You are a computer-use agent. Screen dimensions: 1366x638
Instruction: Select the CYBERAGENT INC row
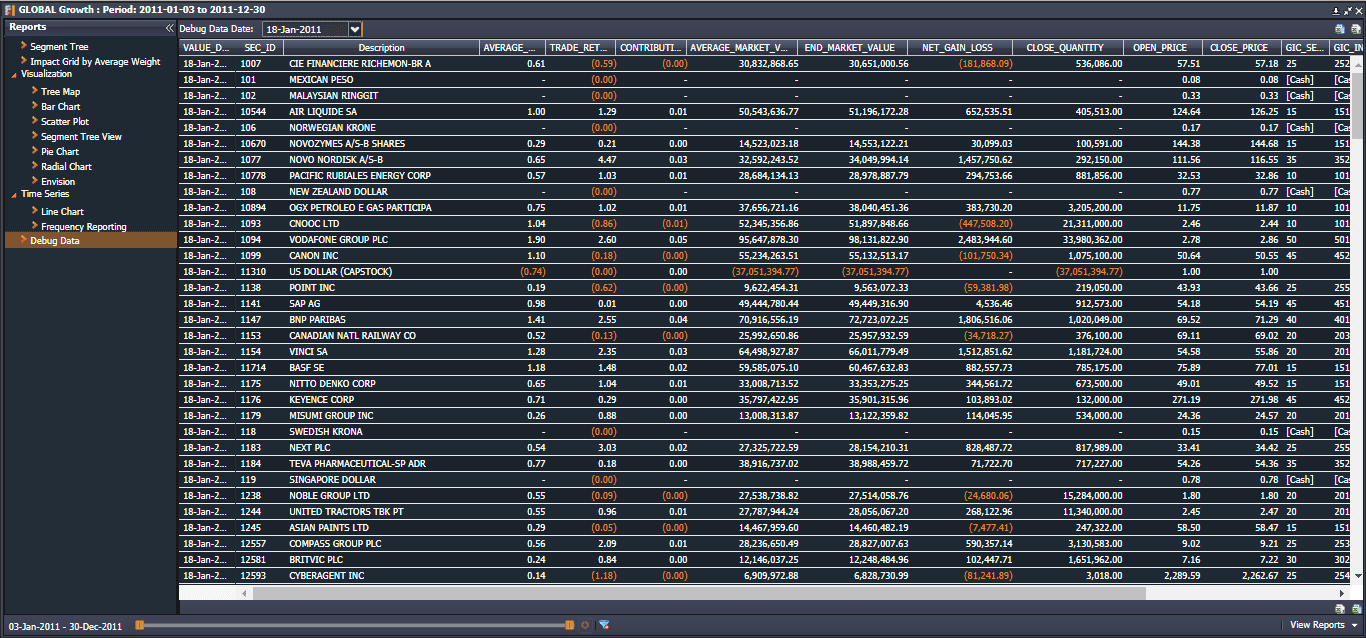pyautogui.click(x=766, y=575)
